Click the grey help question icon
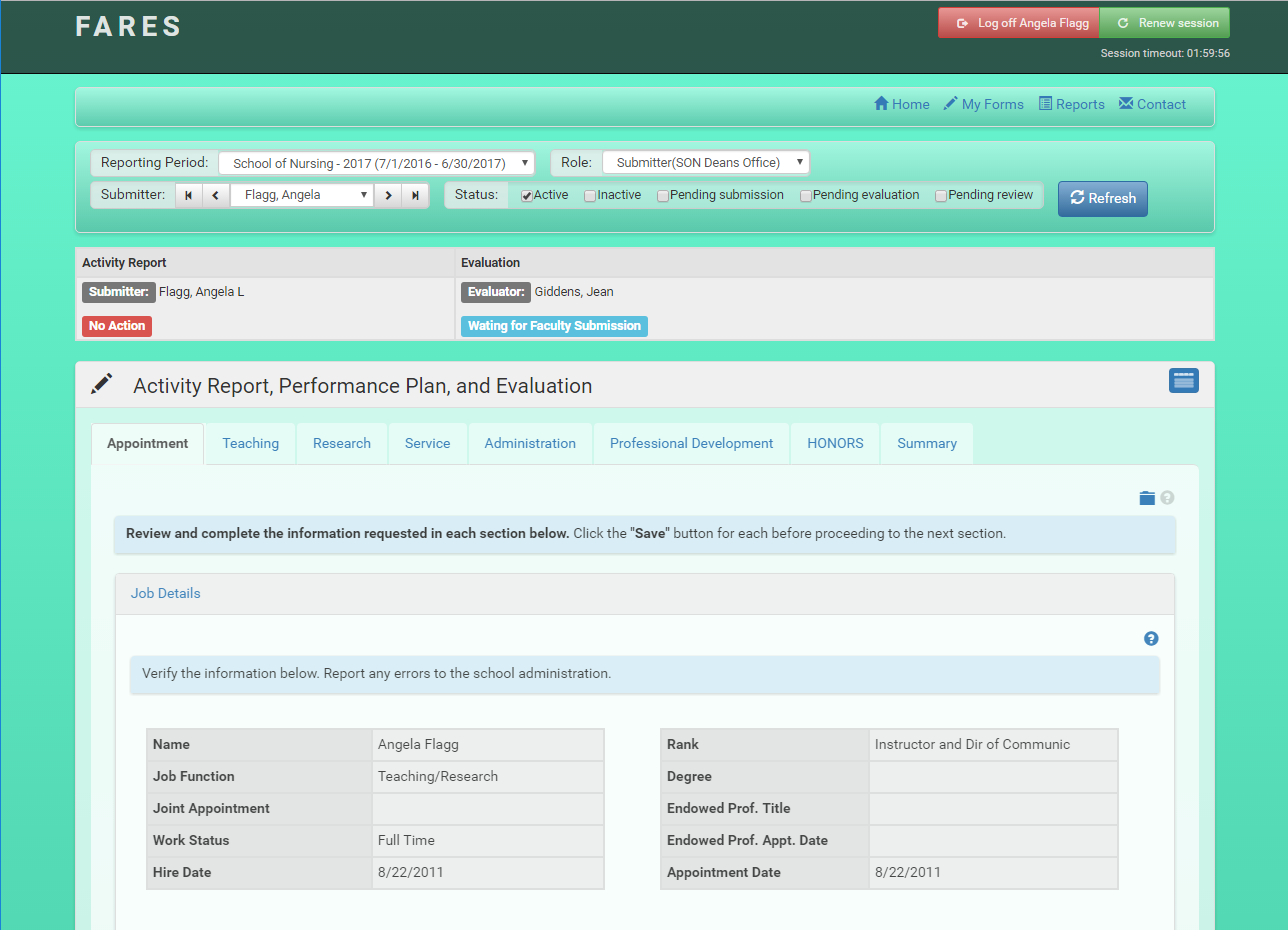Viewport: 1288px width, 930px height. pyautogui.click(x=1167, y=498)
